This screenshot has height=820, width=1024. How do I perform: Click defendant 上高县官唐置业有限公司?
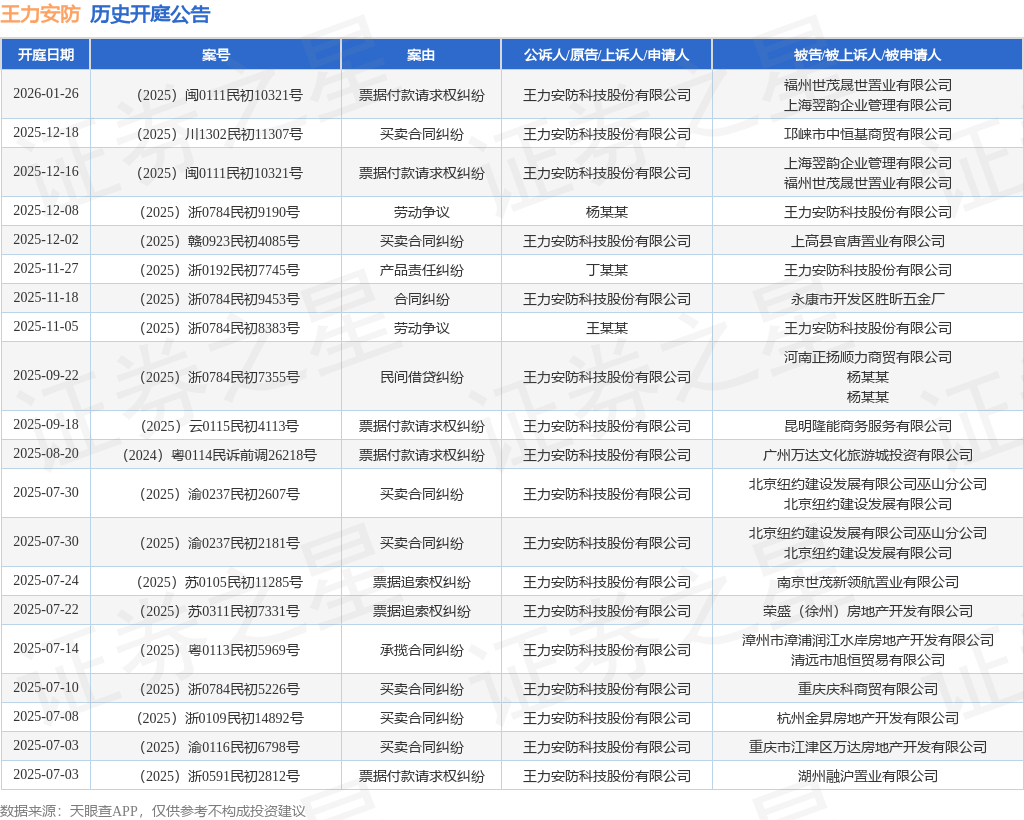tap(868, 241)
